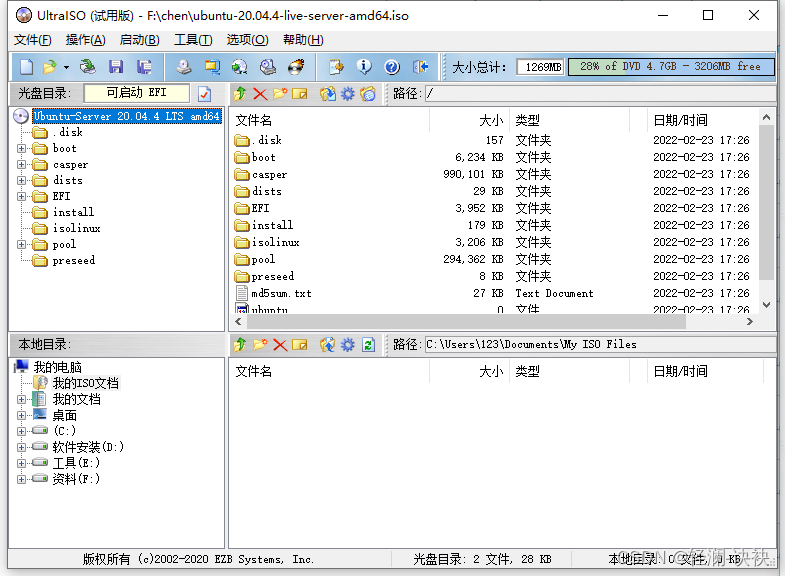Image resolution: width=785 pixels, height=576 pixels.
Task: Click the notepad with gear toolbar icon
Action: point(336,67)
